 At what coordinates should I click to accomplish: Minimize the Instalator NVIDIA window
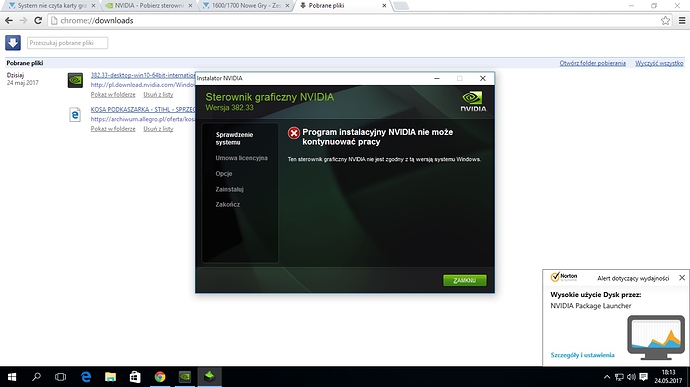[437, 78]
